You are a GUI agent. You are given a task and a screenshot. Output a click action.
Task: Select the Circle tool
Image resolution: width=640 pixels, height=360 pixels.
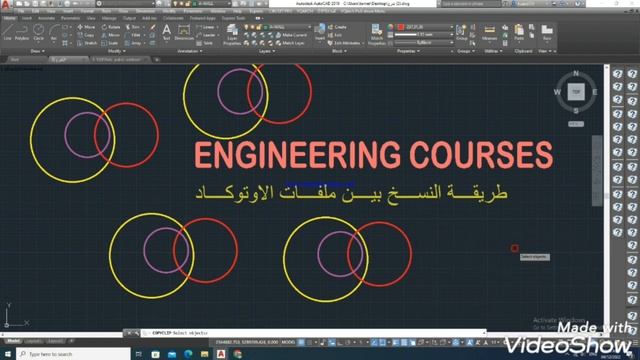click(x=38, y=32)
